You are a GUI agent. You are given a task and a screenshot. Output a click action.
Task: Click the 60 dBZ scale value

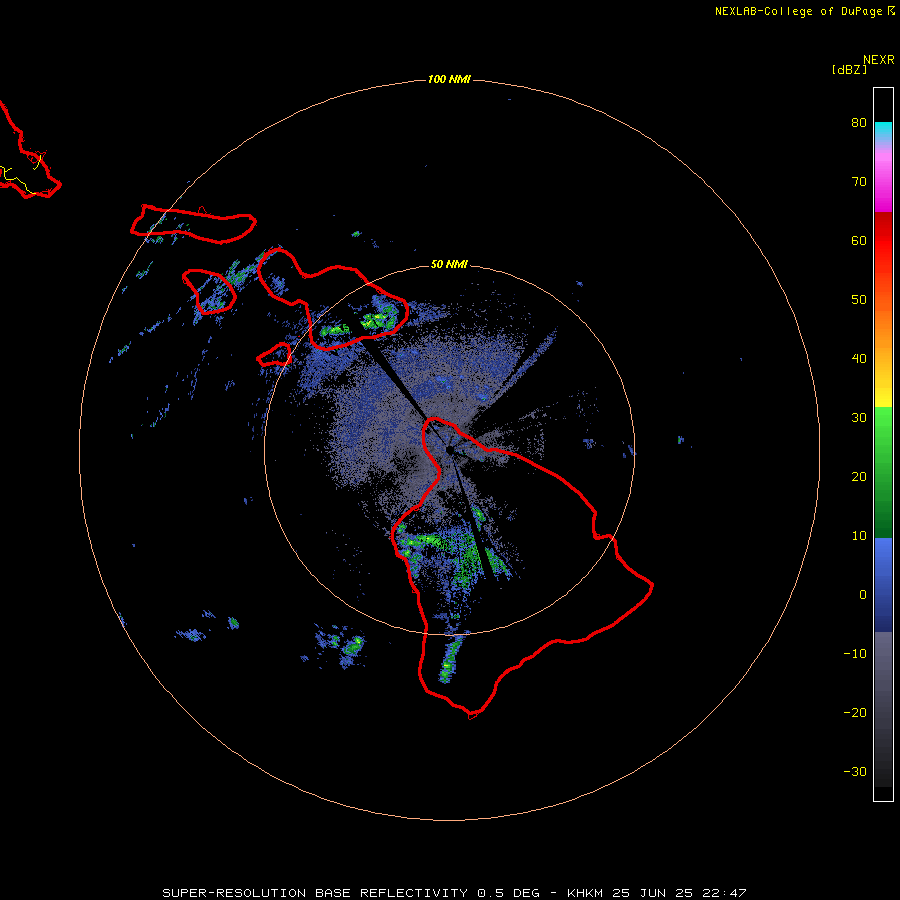pos(859,240)
